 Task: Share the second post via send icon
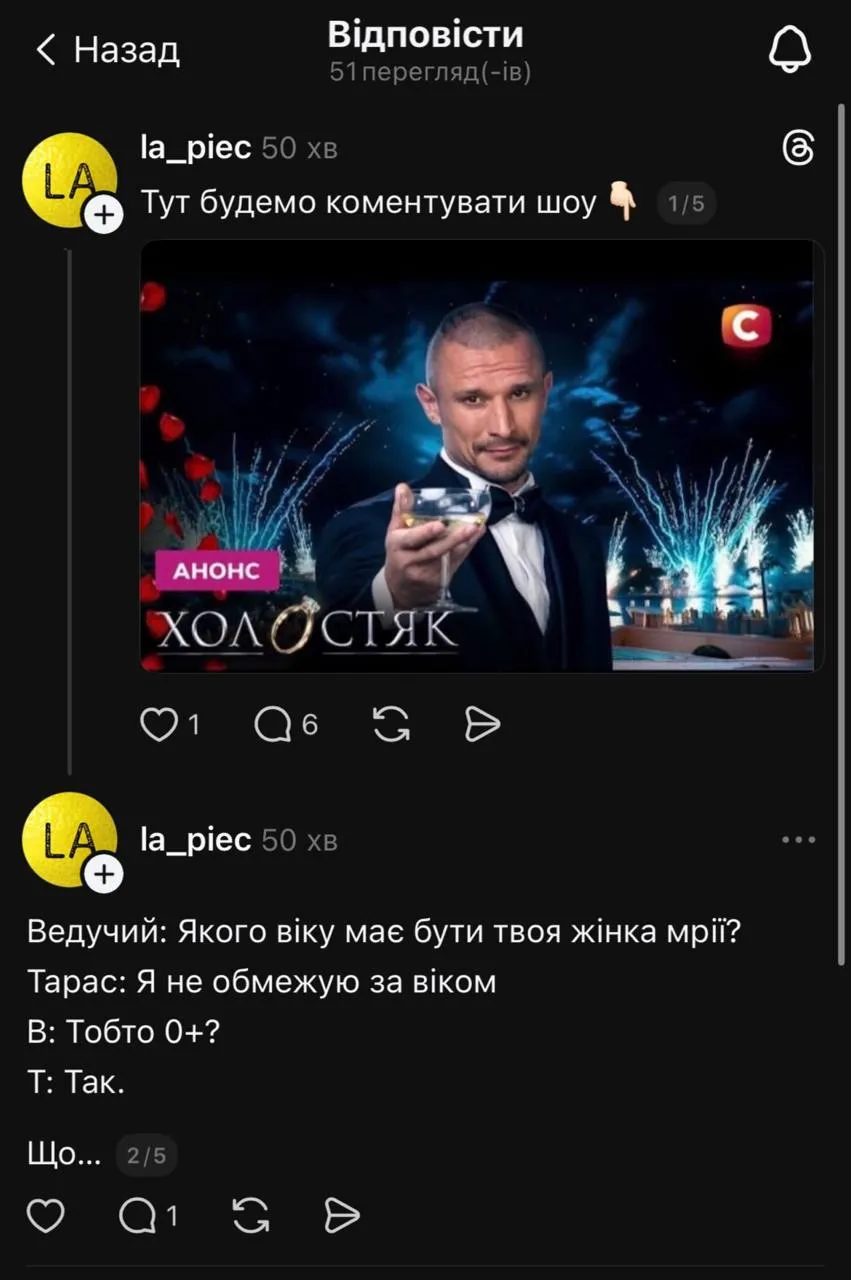342,1215
